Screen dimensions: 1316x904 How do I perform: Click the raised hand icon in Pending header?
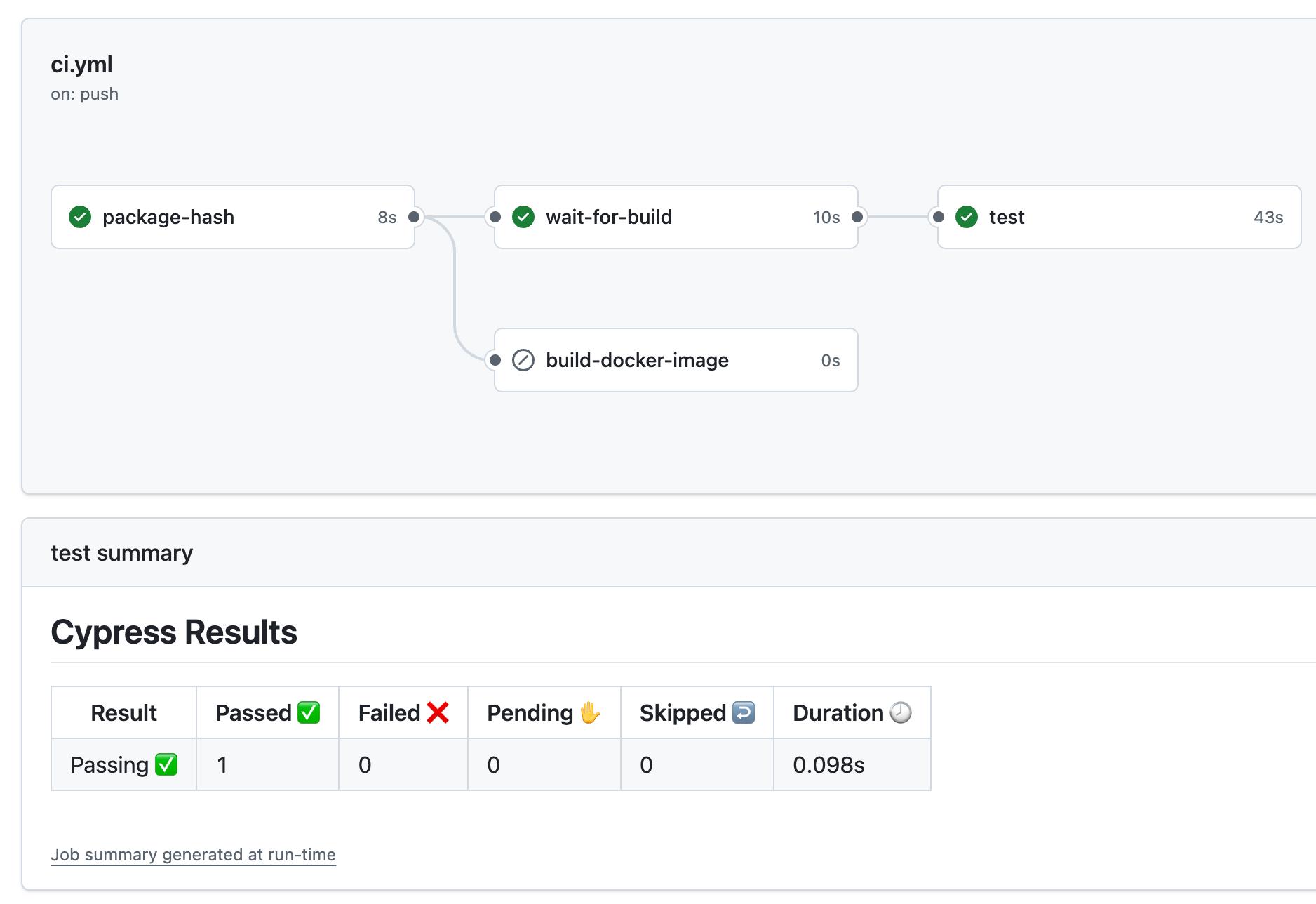590,713
